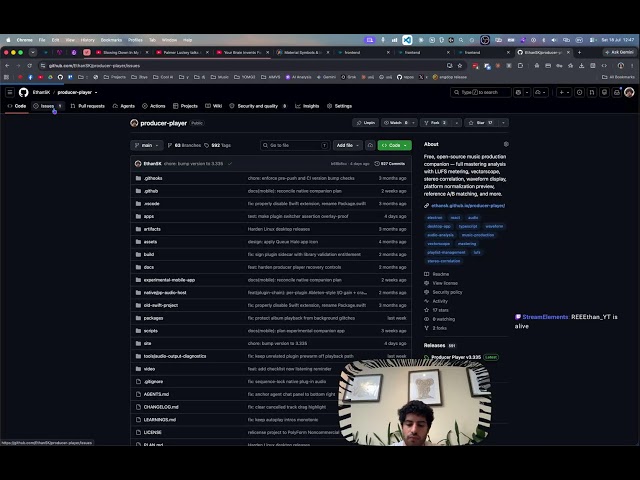Open the 827 Commits history link
This screenshot has height=480, width=640.
(390, 164)
